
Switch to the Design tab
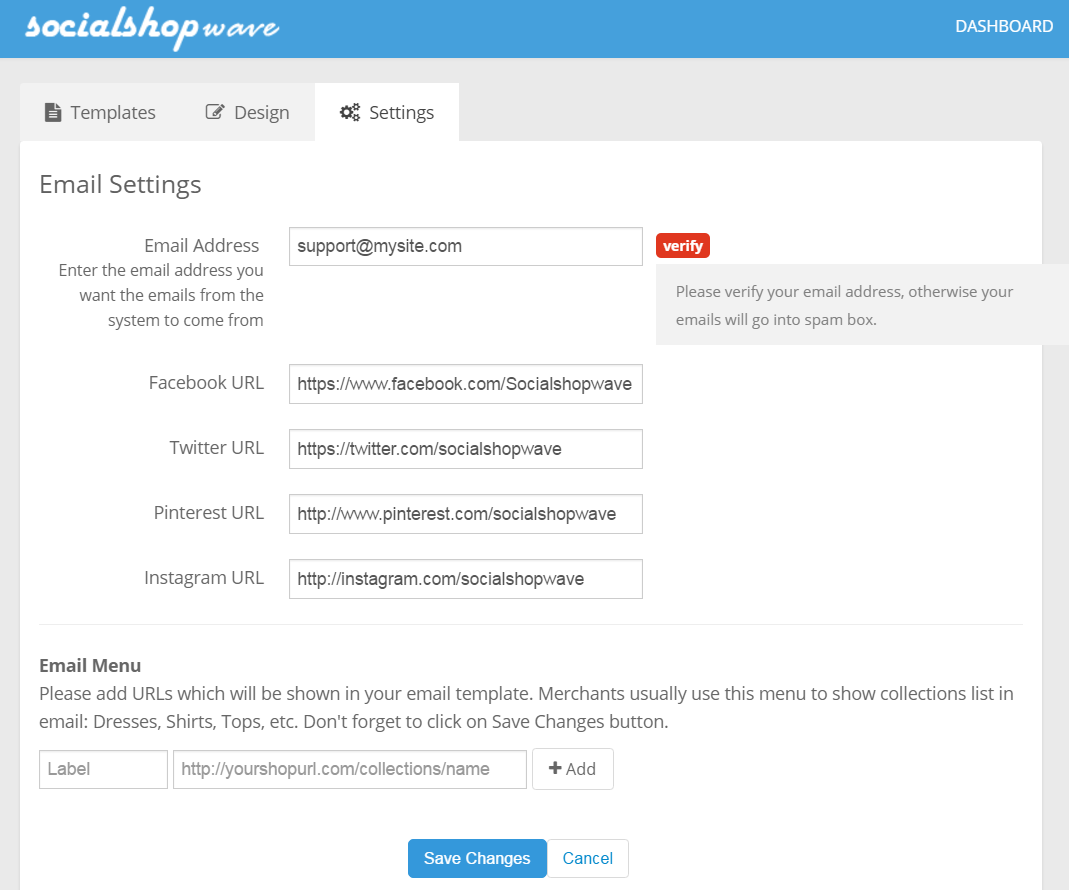pyautogui.click(x=247, y=113)
